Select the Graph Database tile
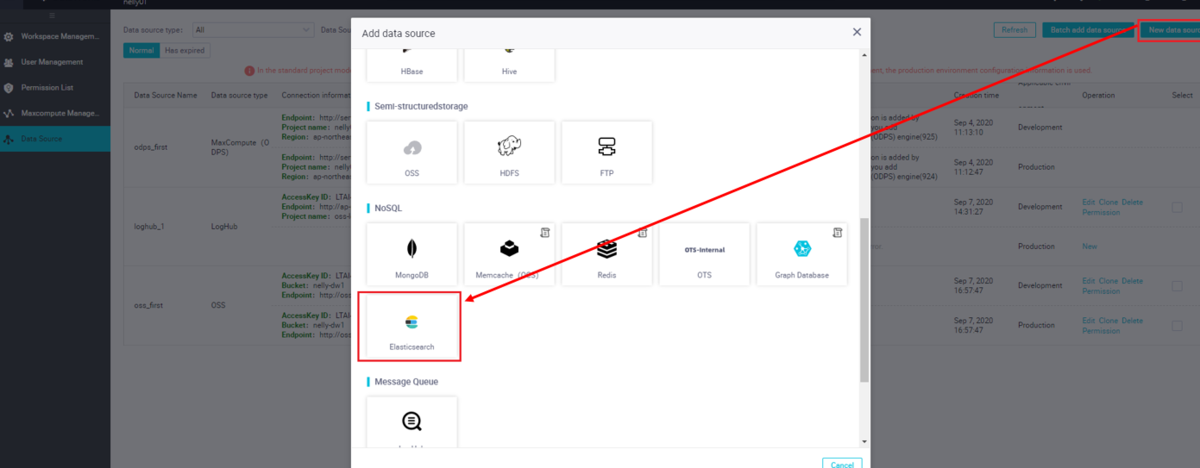This screenshot has height=468, width=1200. tap(801, 254)
